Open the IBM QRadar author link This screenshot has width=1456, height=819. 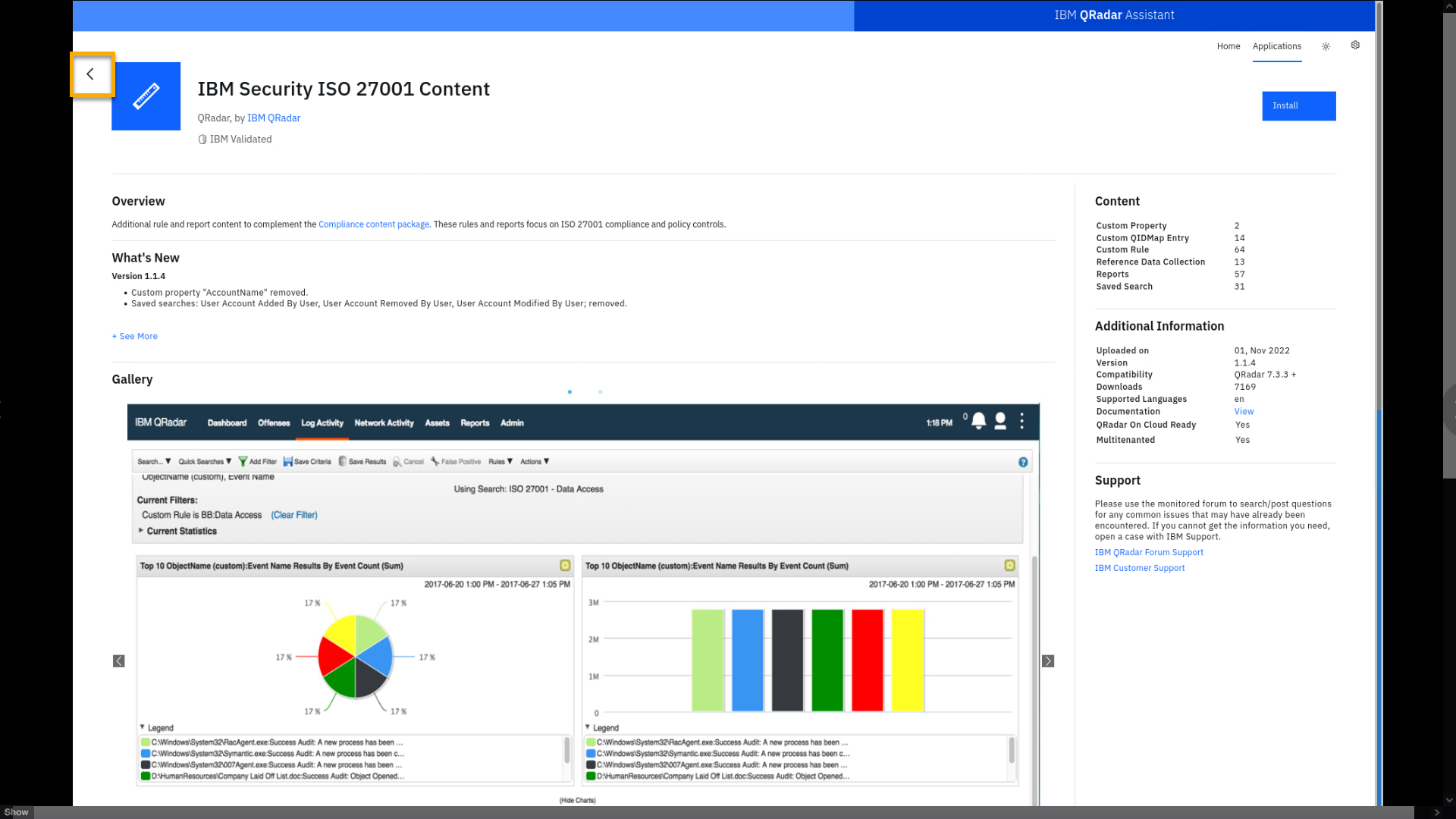coord(274,118)
